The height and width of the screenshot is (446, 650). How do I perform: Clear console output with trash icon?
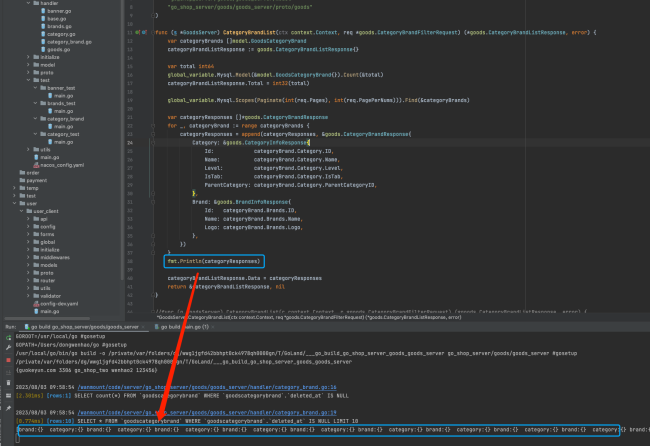pyautogui.click(x=8, y=383)
